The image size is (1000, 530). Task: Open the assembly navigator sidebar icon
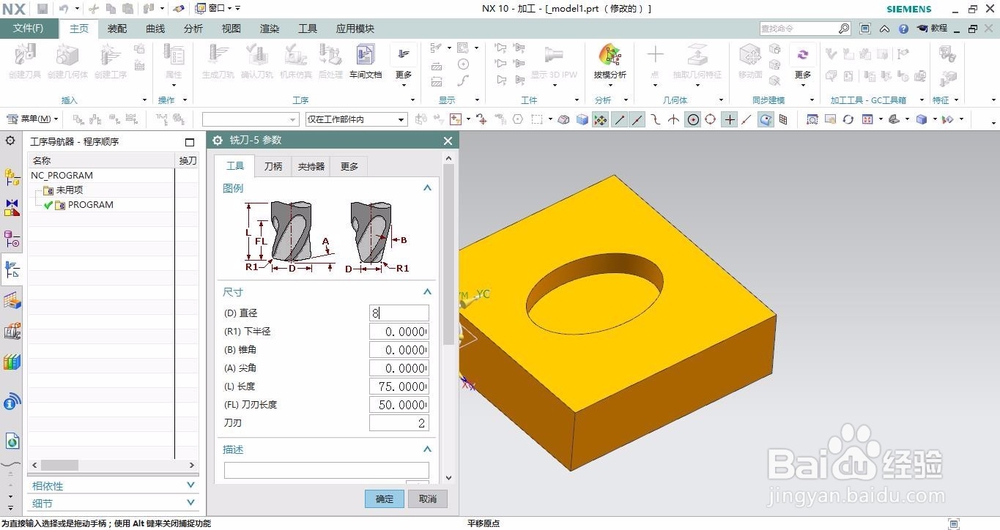pyautogui.click(x=12, y=177)
